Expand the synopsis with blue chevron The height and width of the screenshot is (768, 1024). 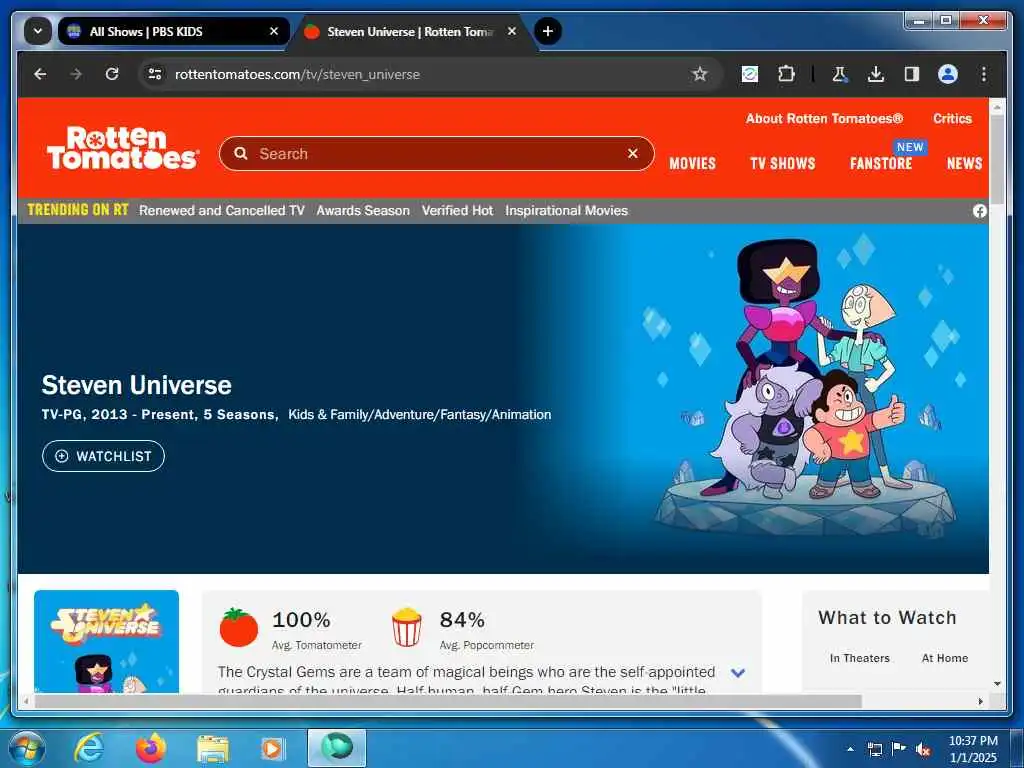click(x=738, y=673)
